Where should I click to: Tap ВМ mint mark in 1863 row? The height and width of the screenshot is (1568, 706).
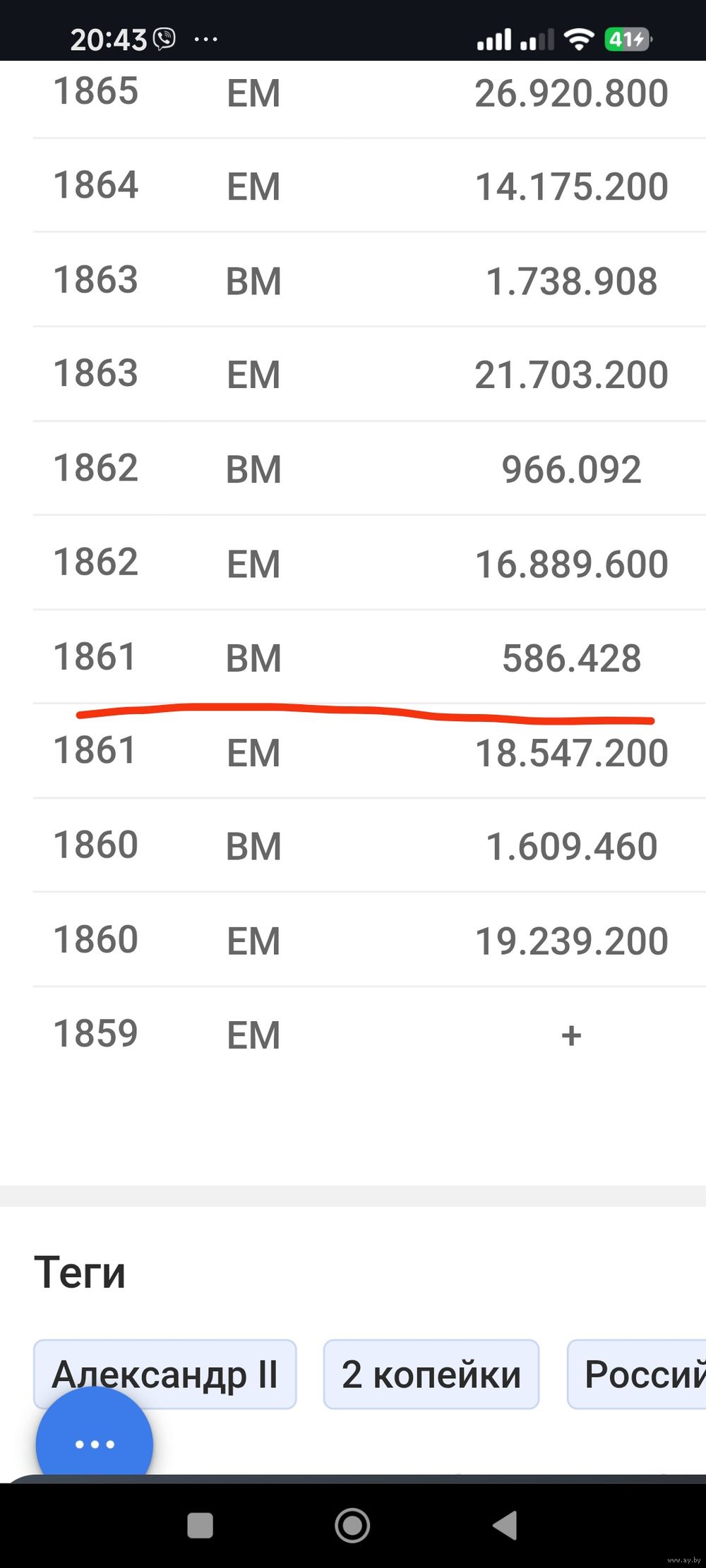[x=253, y=281]
